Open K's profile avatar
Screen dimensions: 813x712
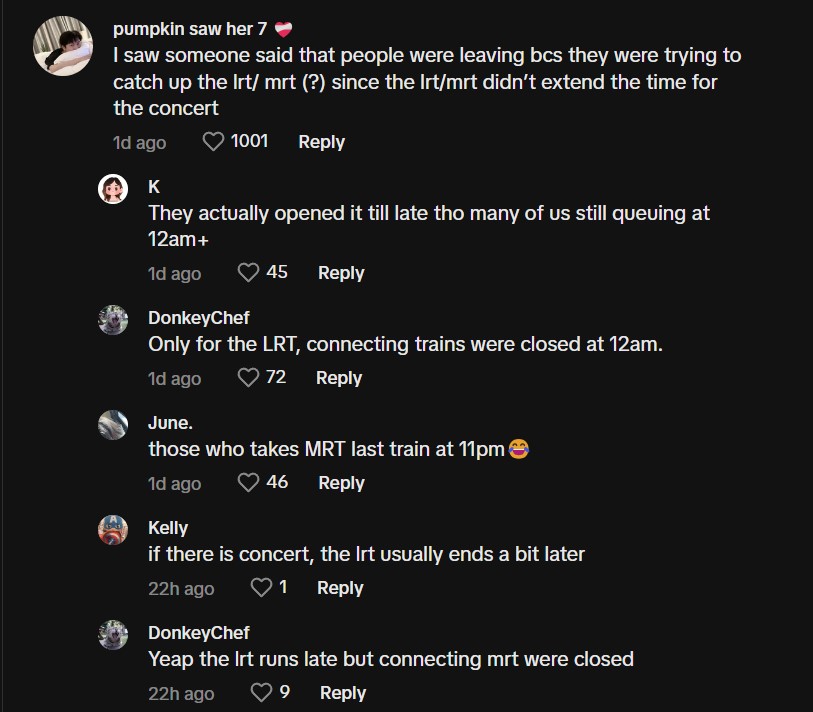point(113,189)
